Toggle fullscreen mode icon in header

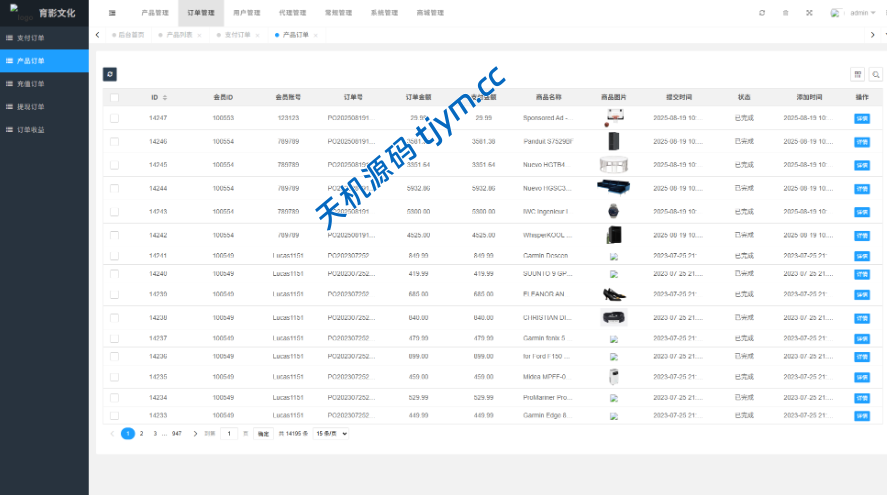pos(809,13)
